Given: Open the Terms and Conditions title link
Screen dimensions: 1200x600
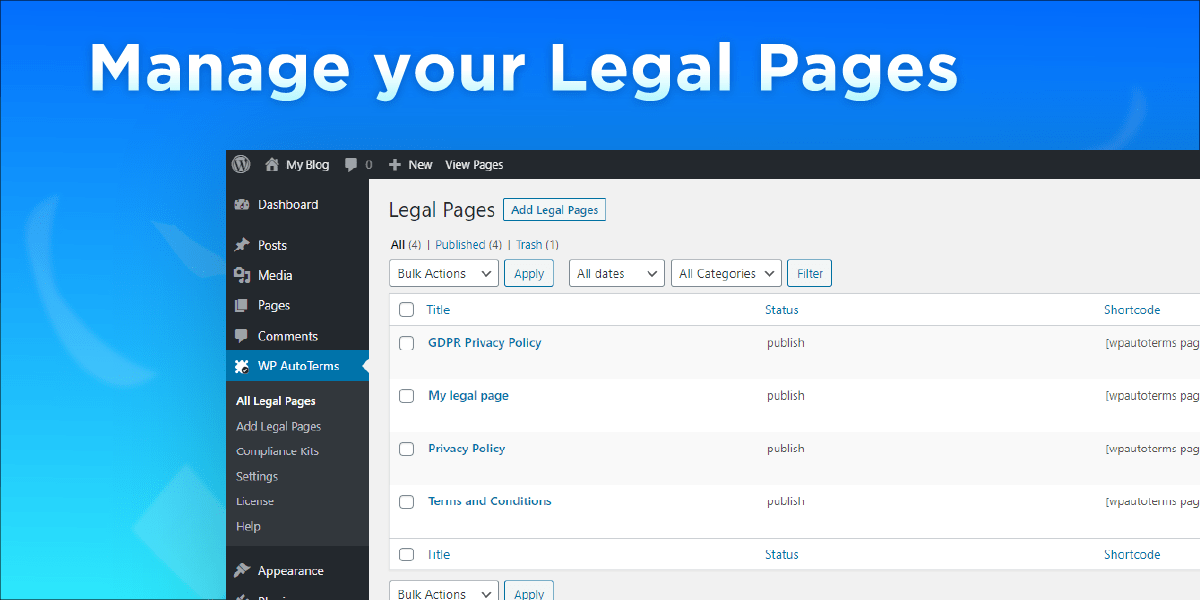Looking at the screenshot, I should (490, 501).
